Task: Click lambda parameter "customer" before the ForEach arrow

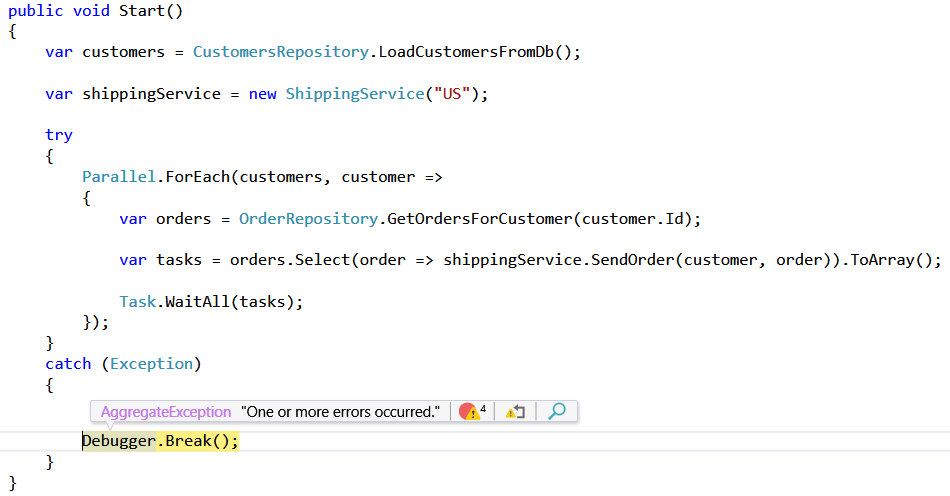Action: click(x=378, y=177)
